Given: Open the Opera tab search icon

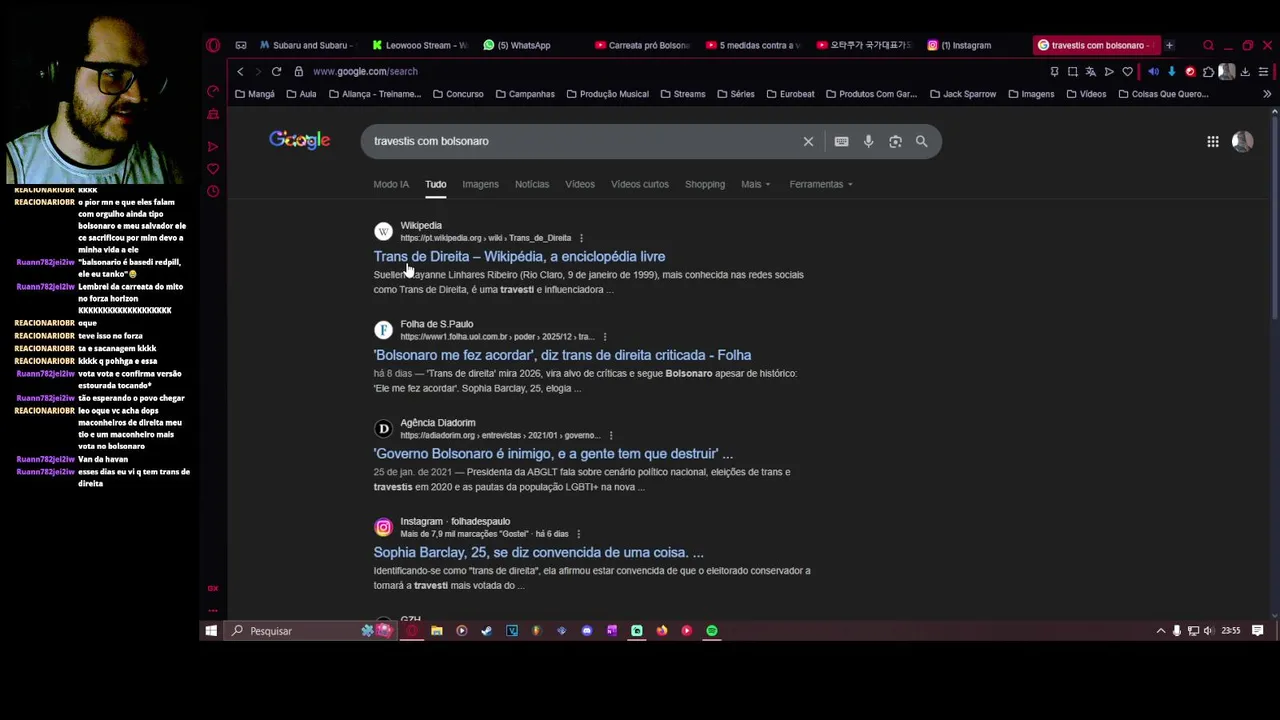Looking at the screenshot, I should click(x=1208, y=45).
